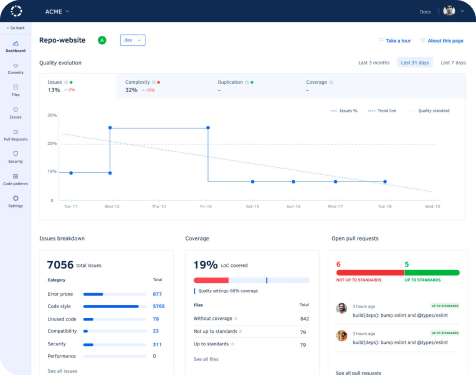Viewport: 476px width, 375px height.
Task: Open the Issues sidebar icon
Action: click(16, 109)
